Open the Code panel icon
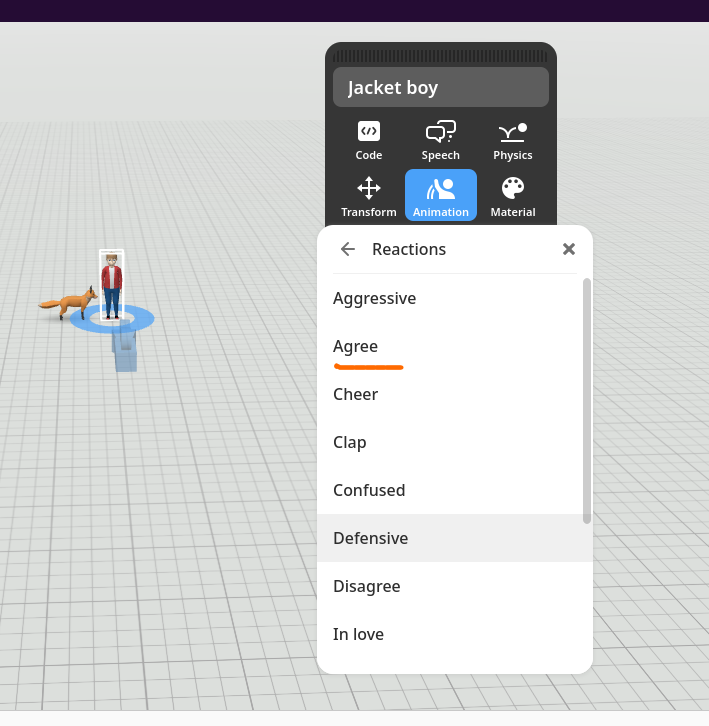The image size is (709, 726). click(369, 140)
